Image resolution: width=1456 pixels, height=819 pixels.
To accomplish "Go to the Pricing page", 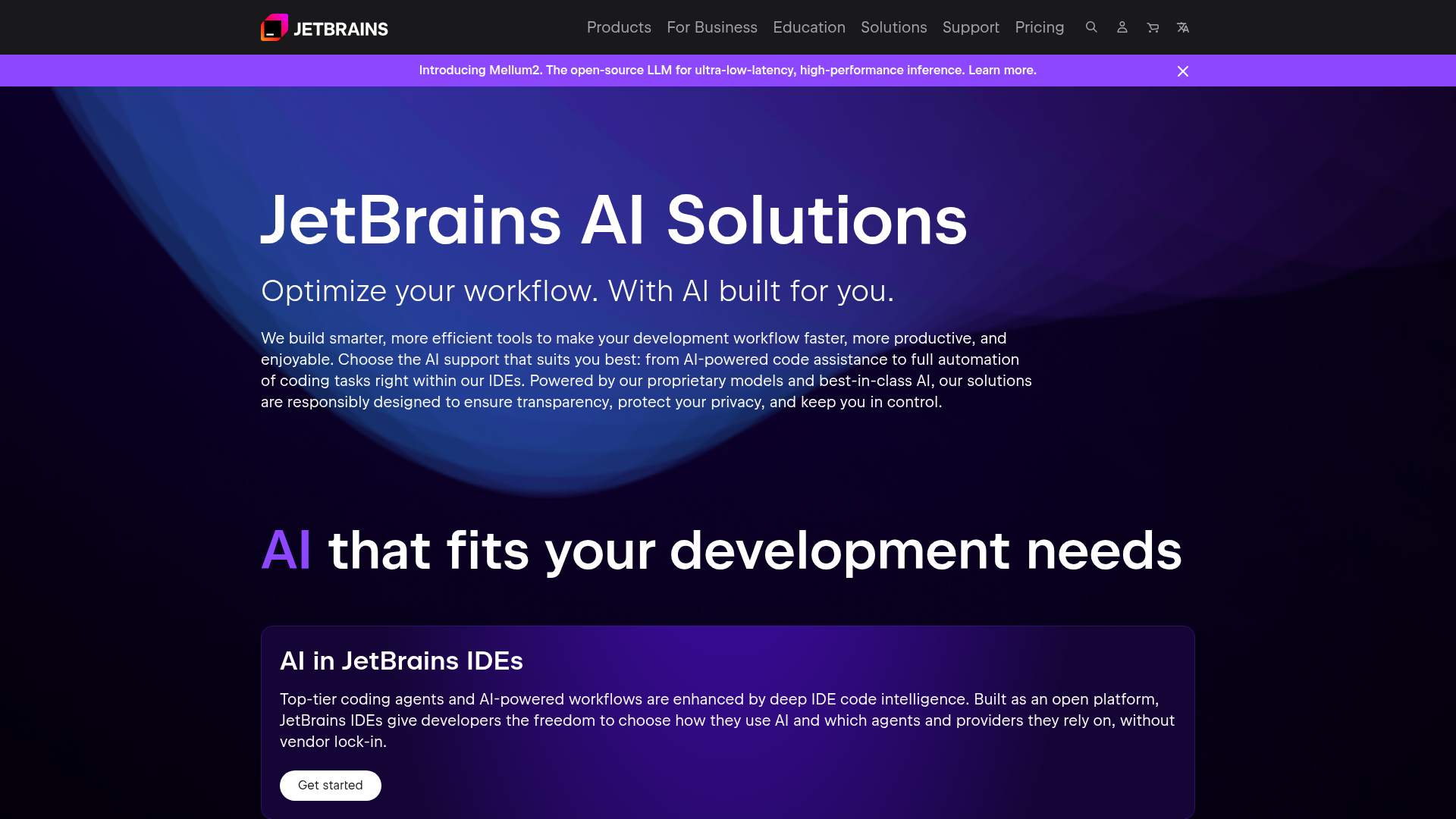I will tap(1040, 27).
